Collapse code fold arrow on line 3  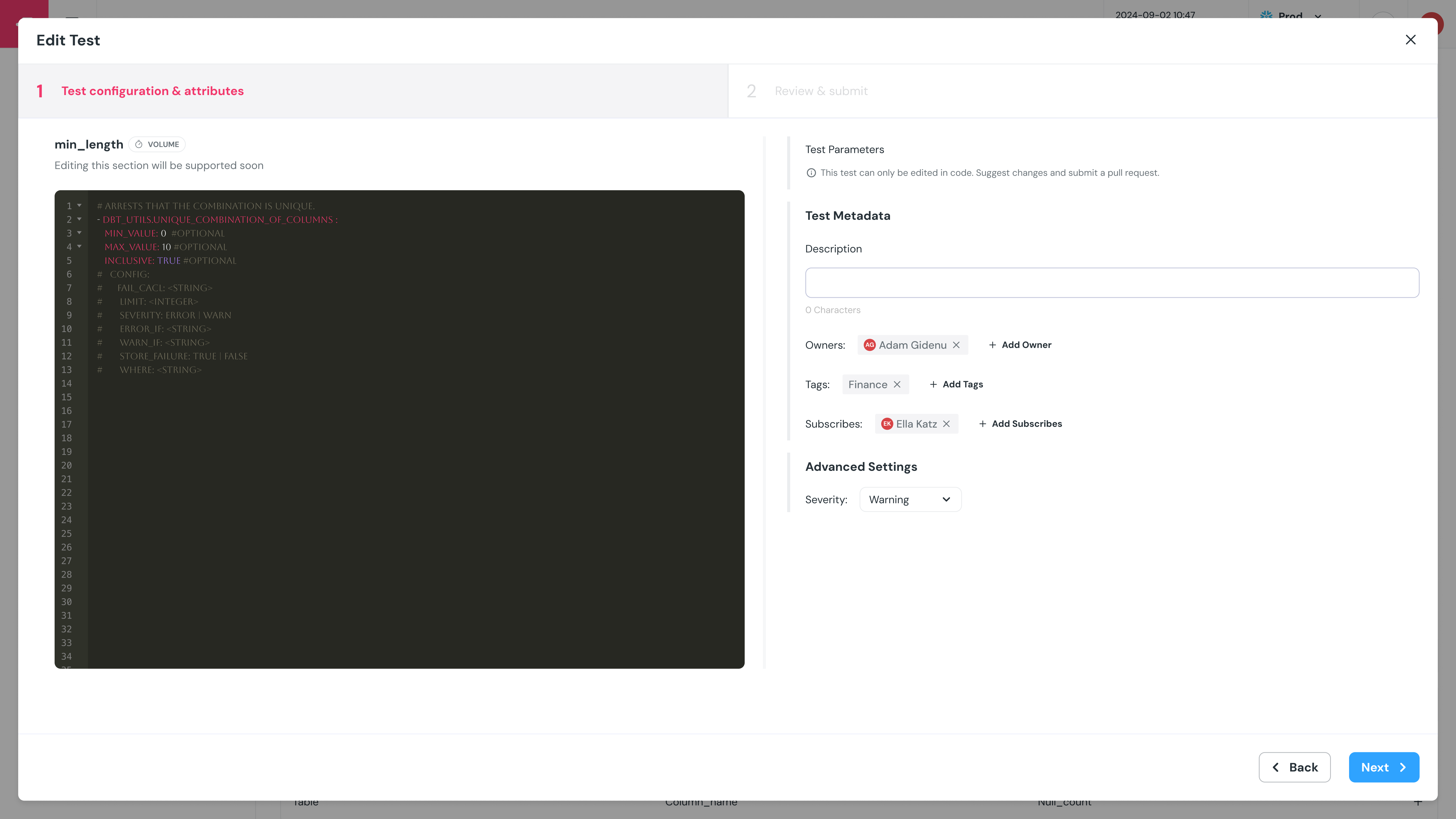click(x=79, y=233)
